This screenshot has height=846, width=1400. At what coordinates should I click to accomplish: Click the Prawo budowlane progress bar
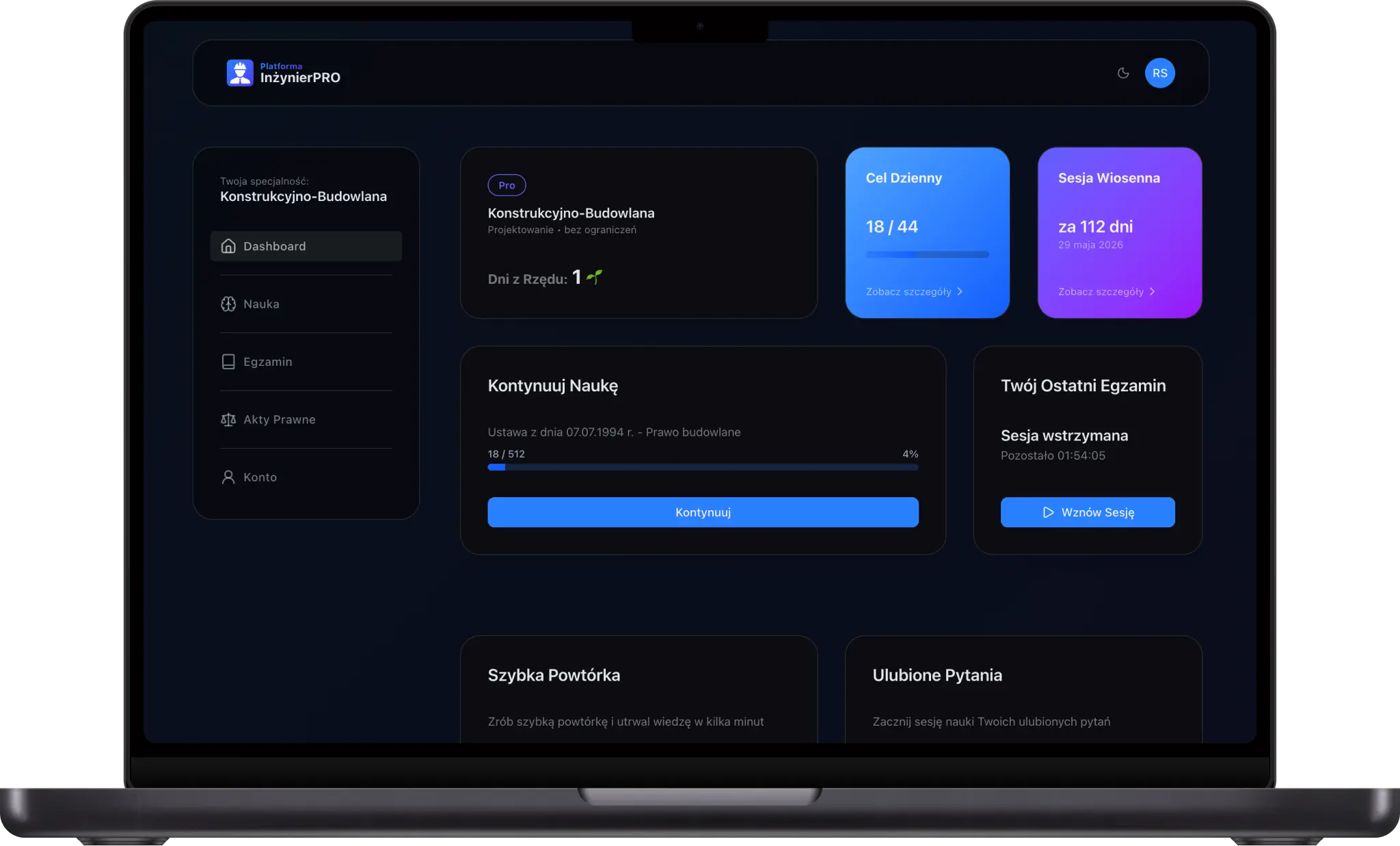click(703, 467)
